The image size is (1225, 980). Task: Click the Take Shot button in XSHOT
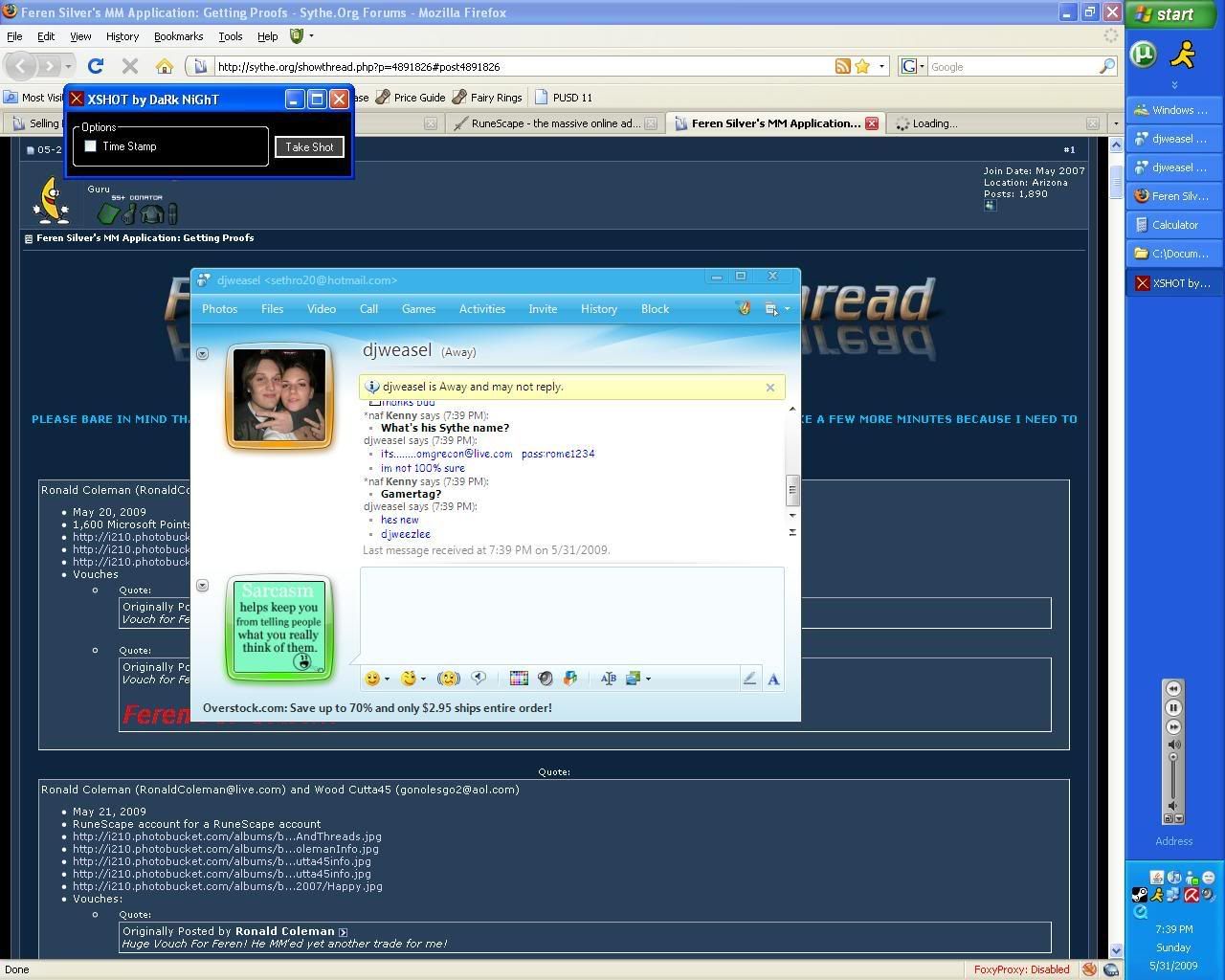pyautogui.click(x=309, y=147)
